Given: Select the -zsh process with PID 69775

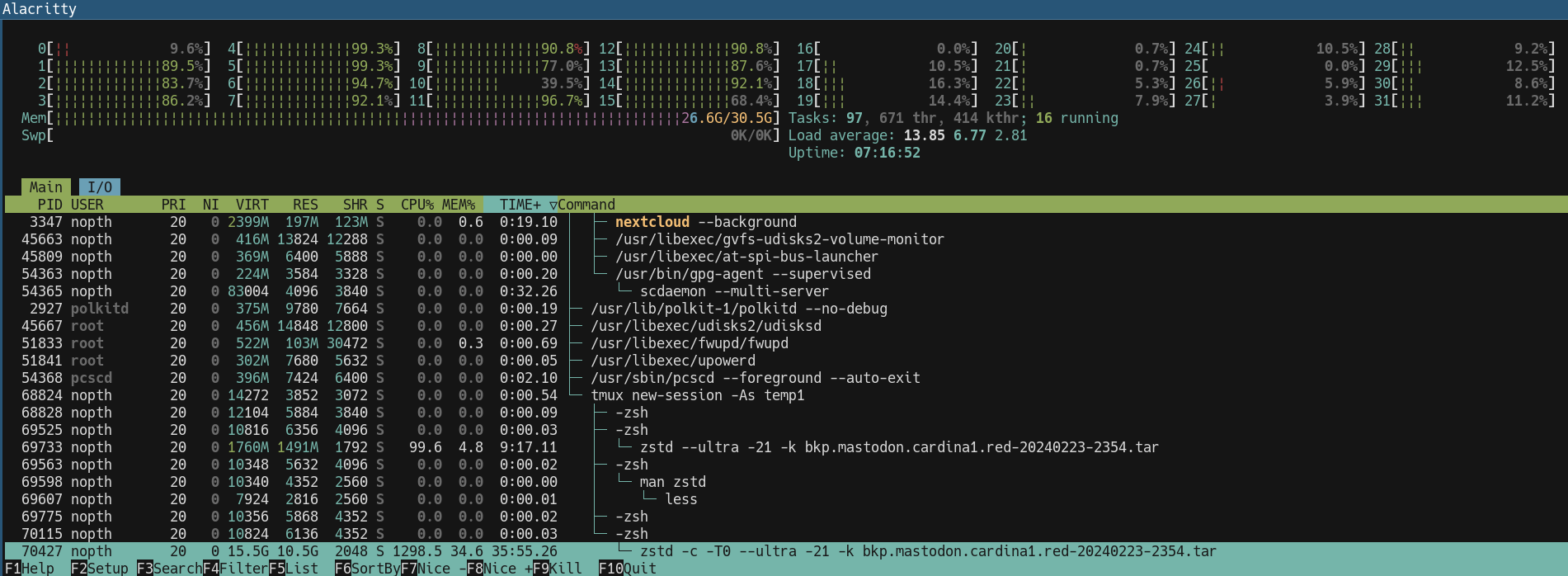Looking at the screenshot, I should [x=785, y=517].
